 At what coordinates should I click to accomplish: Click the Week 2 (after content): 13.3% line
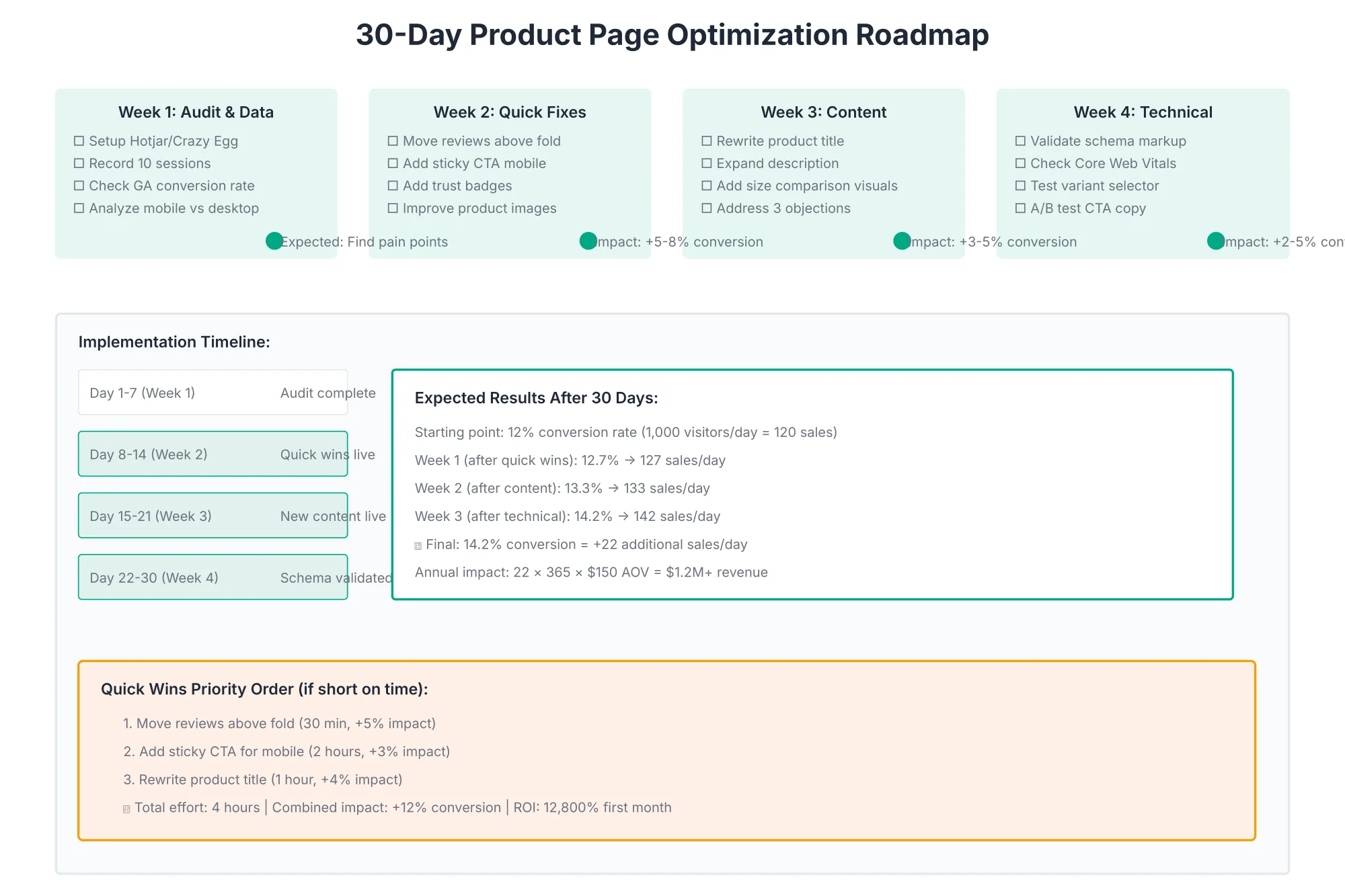click(x=562, y=488)
